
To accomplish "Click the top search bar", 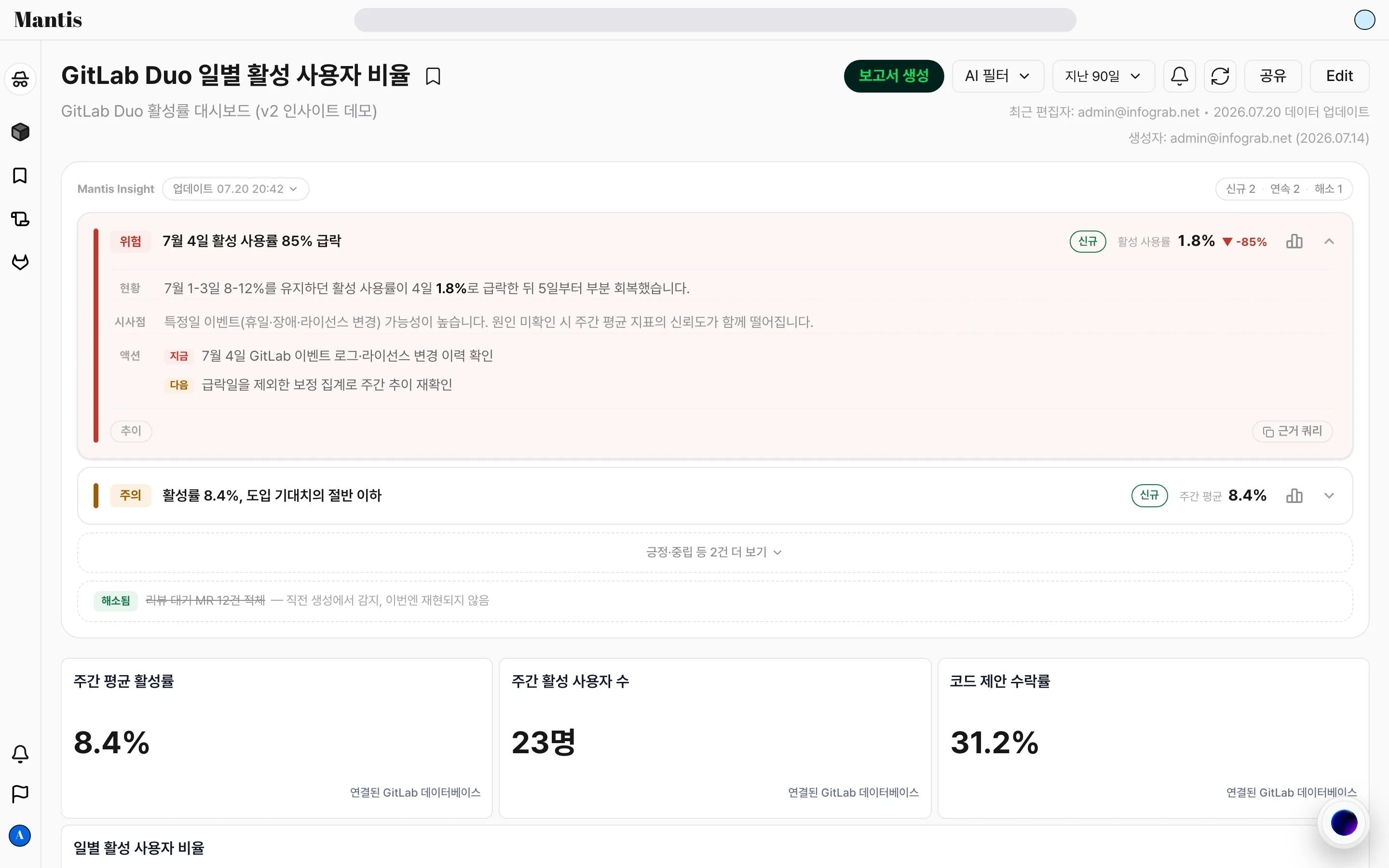I will click(715, 20).
